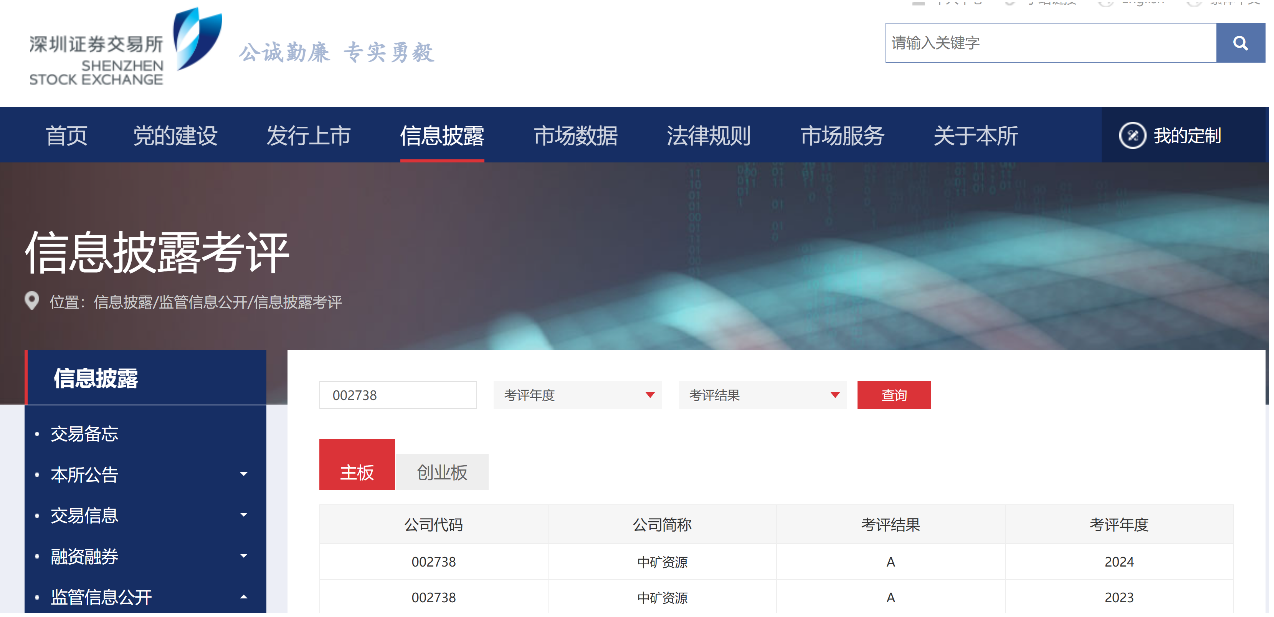Expand the 交易信息 sidebar menu

tap(243, 515)
